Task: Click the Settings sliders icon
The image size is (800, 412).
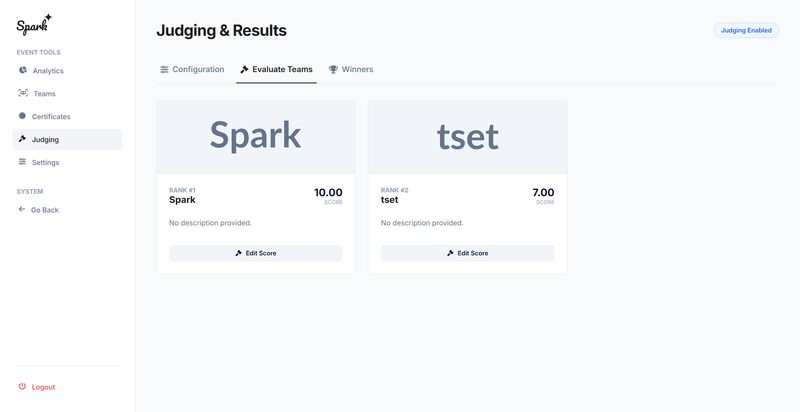Action: point(23,162)
